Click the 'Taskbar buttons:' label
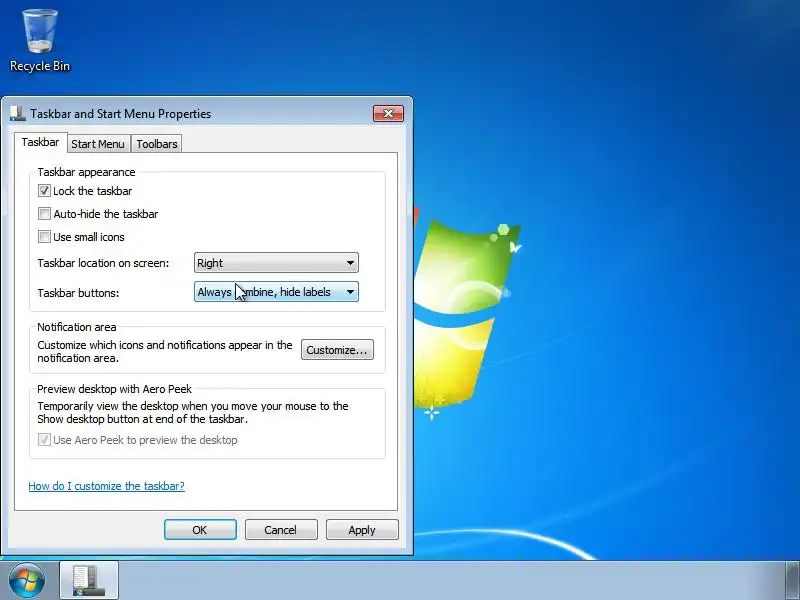800x600 pixels. point(78,293)
